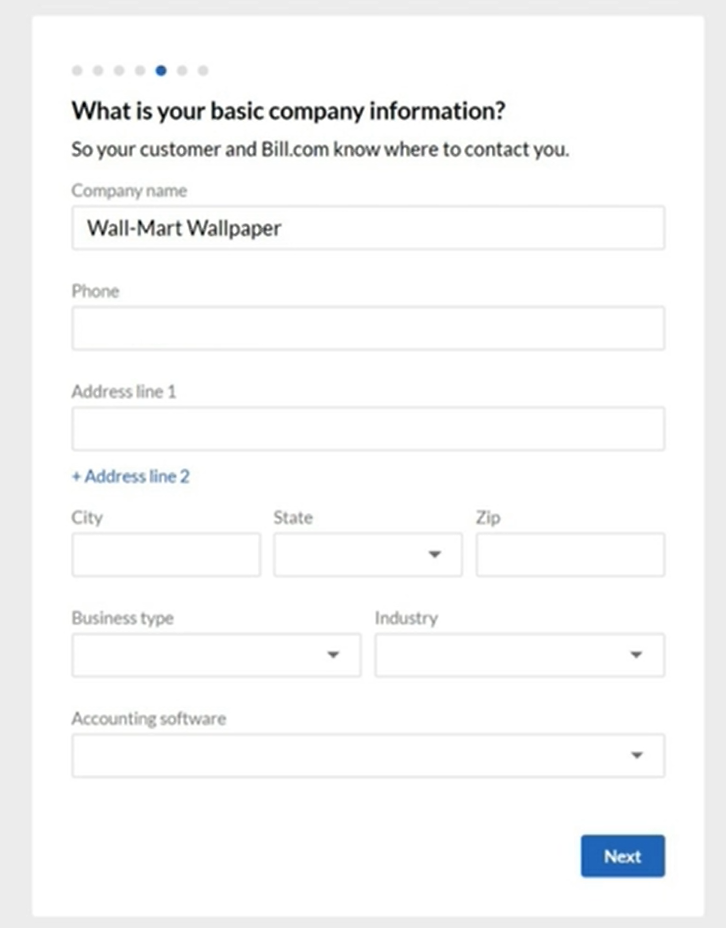Click into the Phone input field
This screenshot has height=928, width=726.
coord(368,329)
